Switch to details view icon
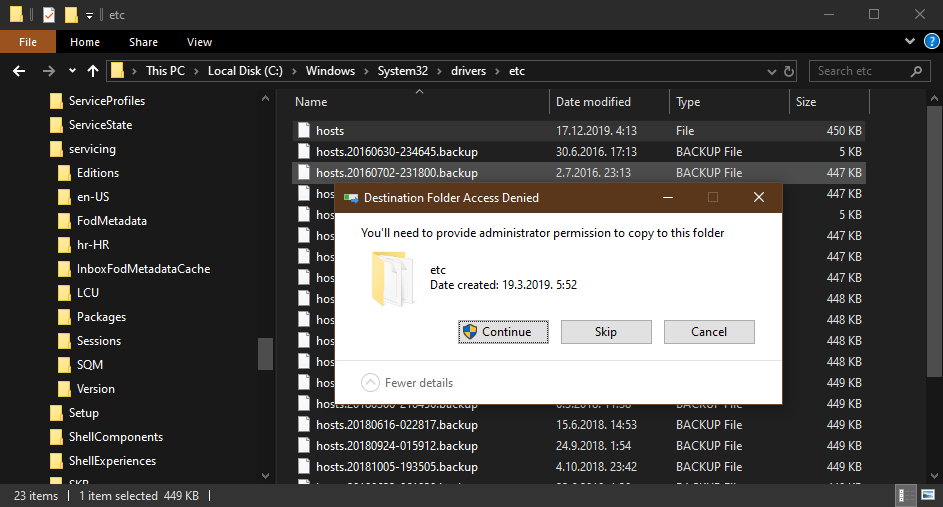This screenshot has height=507, width=943. [x=904, y=496]
